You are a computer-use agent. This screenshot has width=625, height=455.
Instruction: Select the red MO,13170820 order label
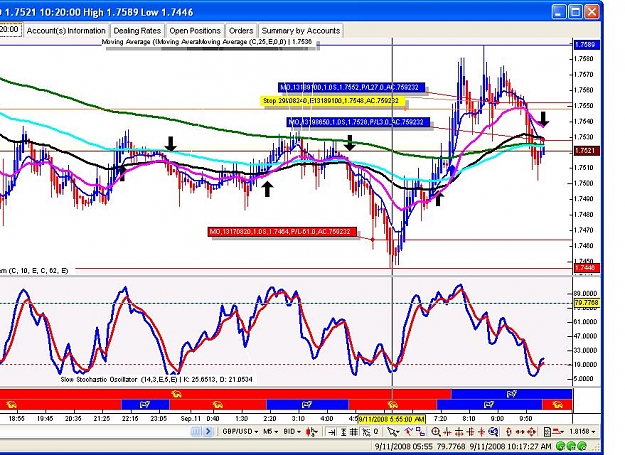point(282,231)
